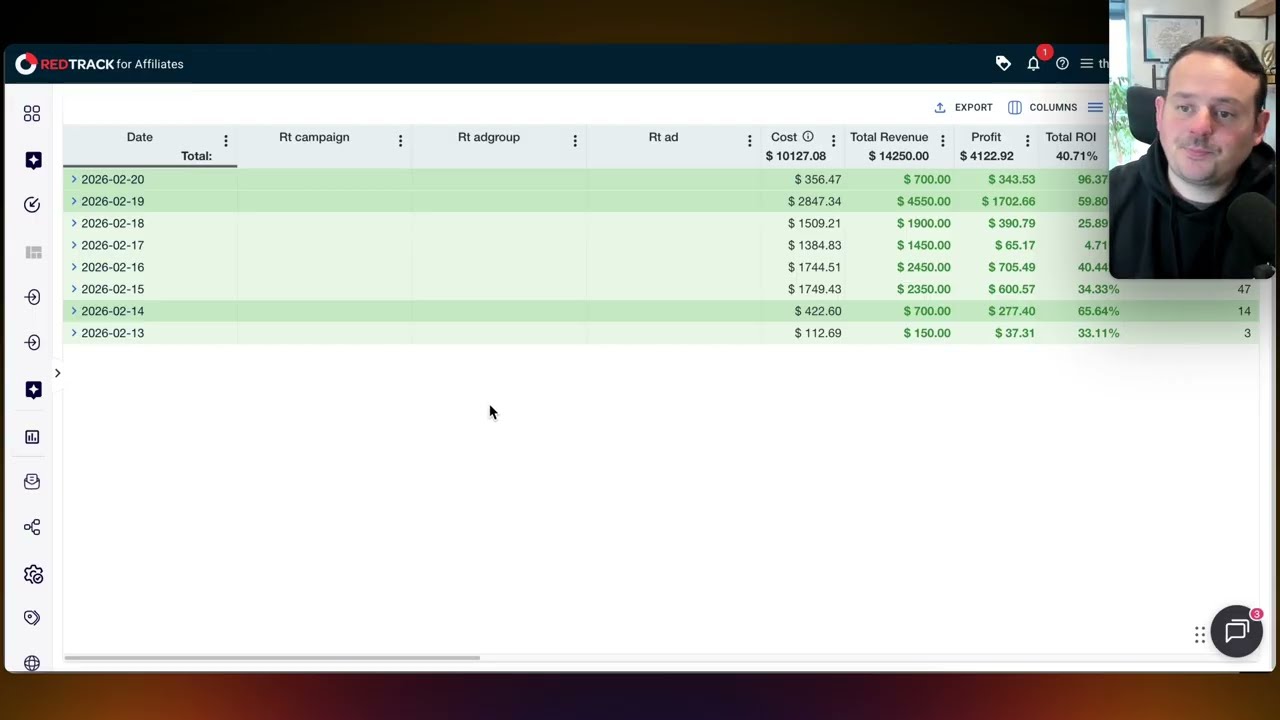Click the RedTrack logo
Screen dimensions: 1280x720
[x=99, y=64]
